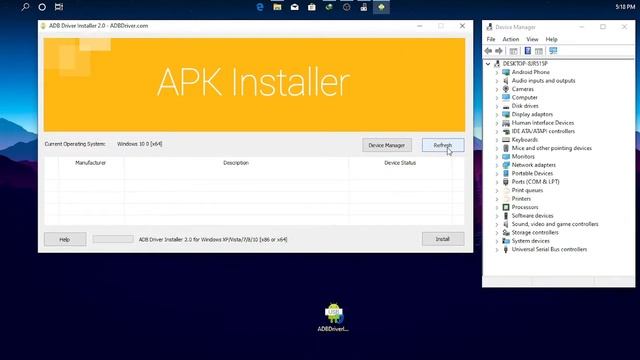The width and height of the screenshot is (640, 360).
Task: Click the APK Installer banner image
Action: point(254,85)
